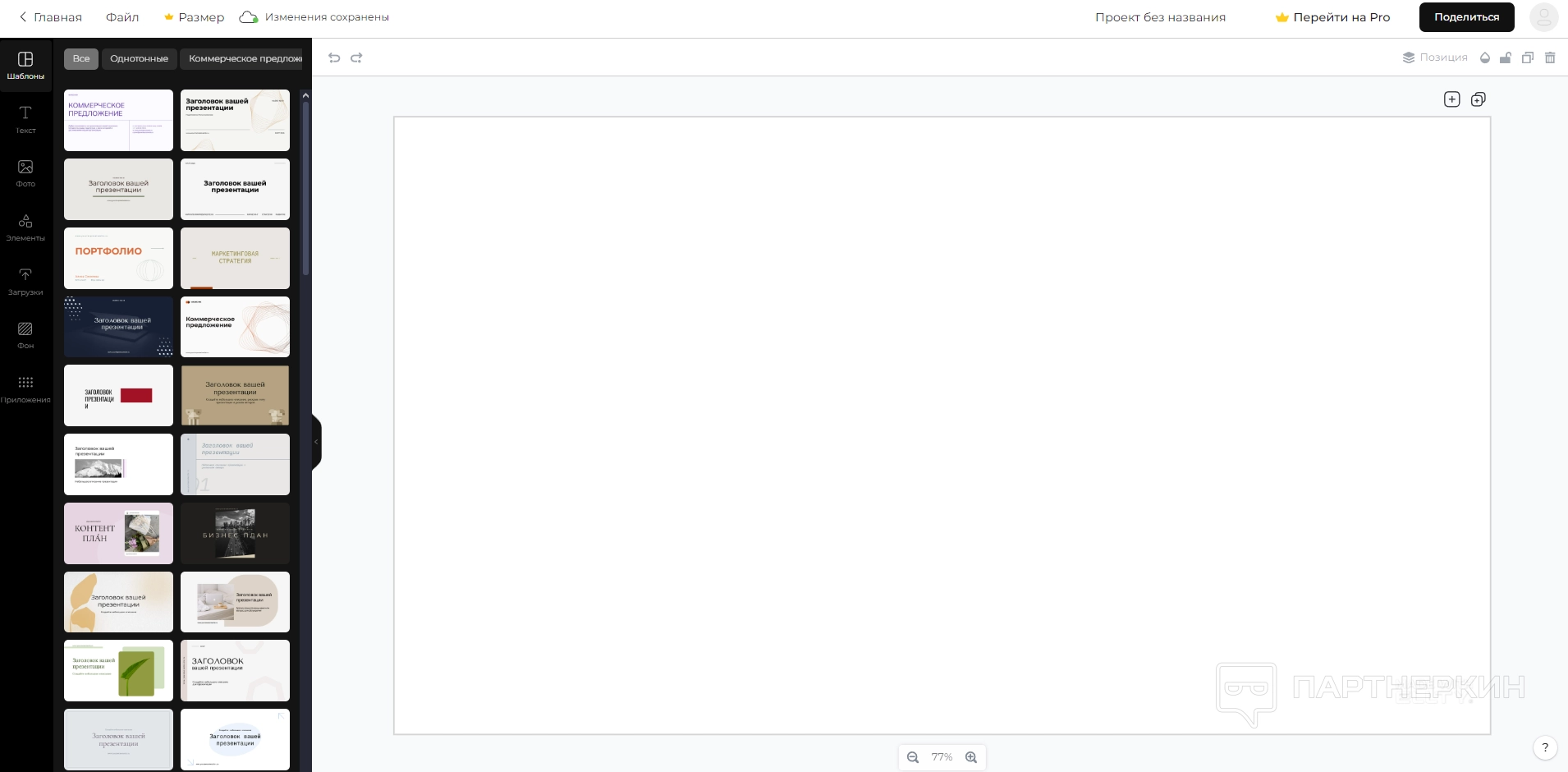Choose the template with red rectangle

(x=118, y=396)
